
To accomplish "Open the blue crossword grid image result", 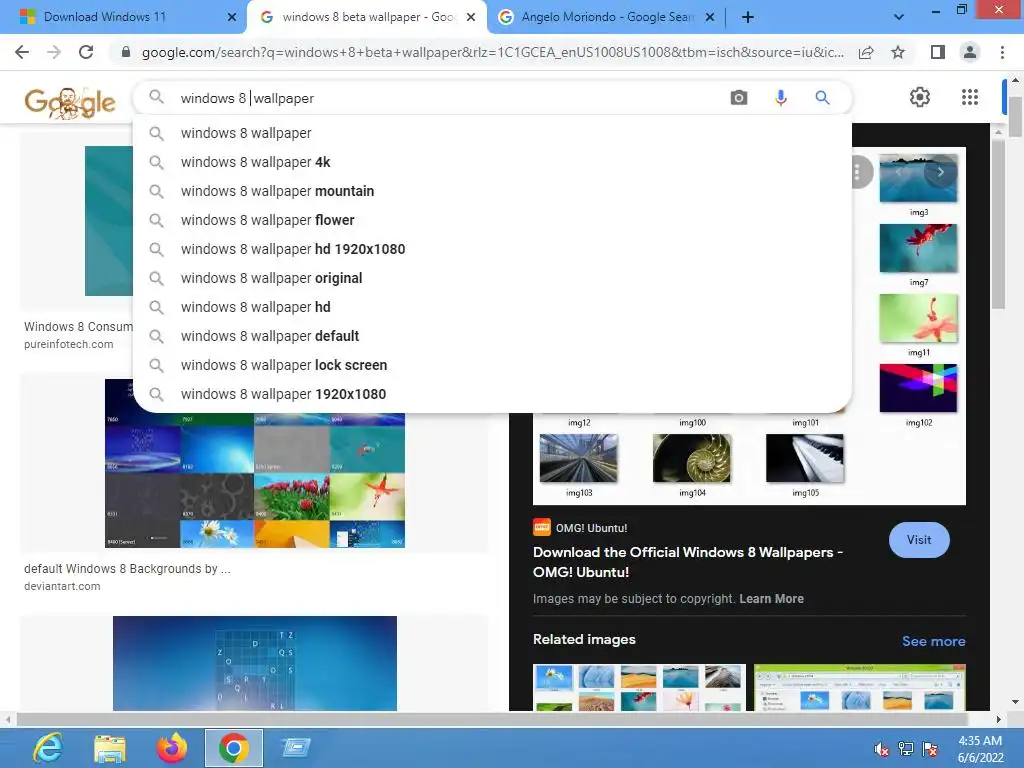I will [255, 663].
